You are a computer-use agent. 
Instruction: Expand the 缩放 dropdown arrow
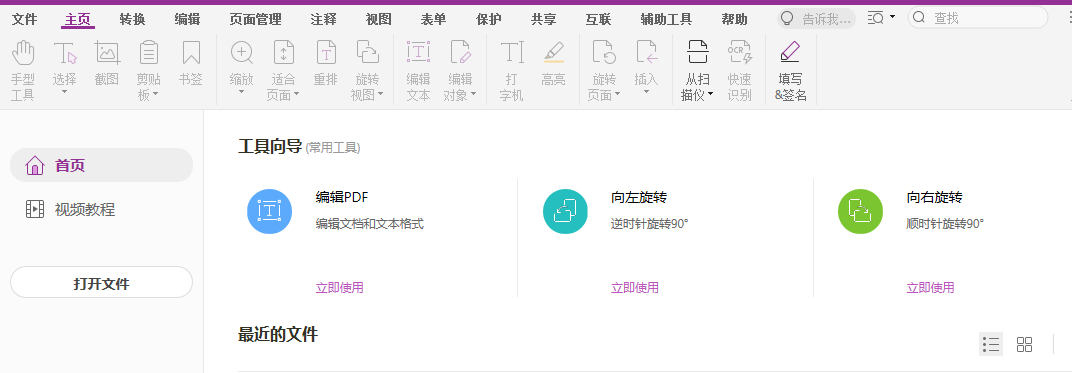pos(241,92)
